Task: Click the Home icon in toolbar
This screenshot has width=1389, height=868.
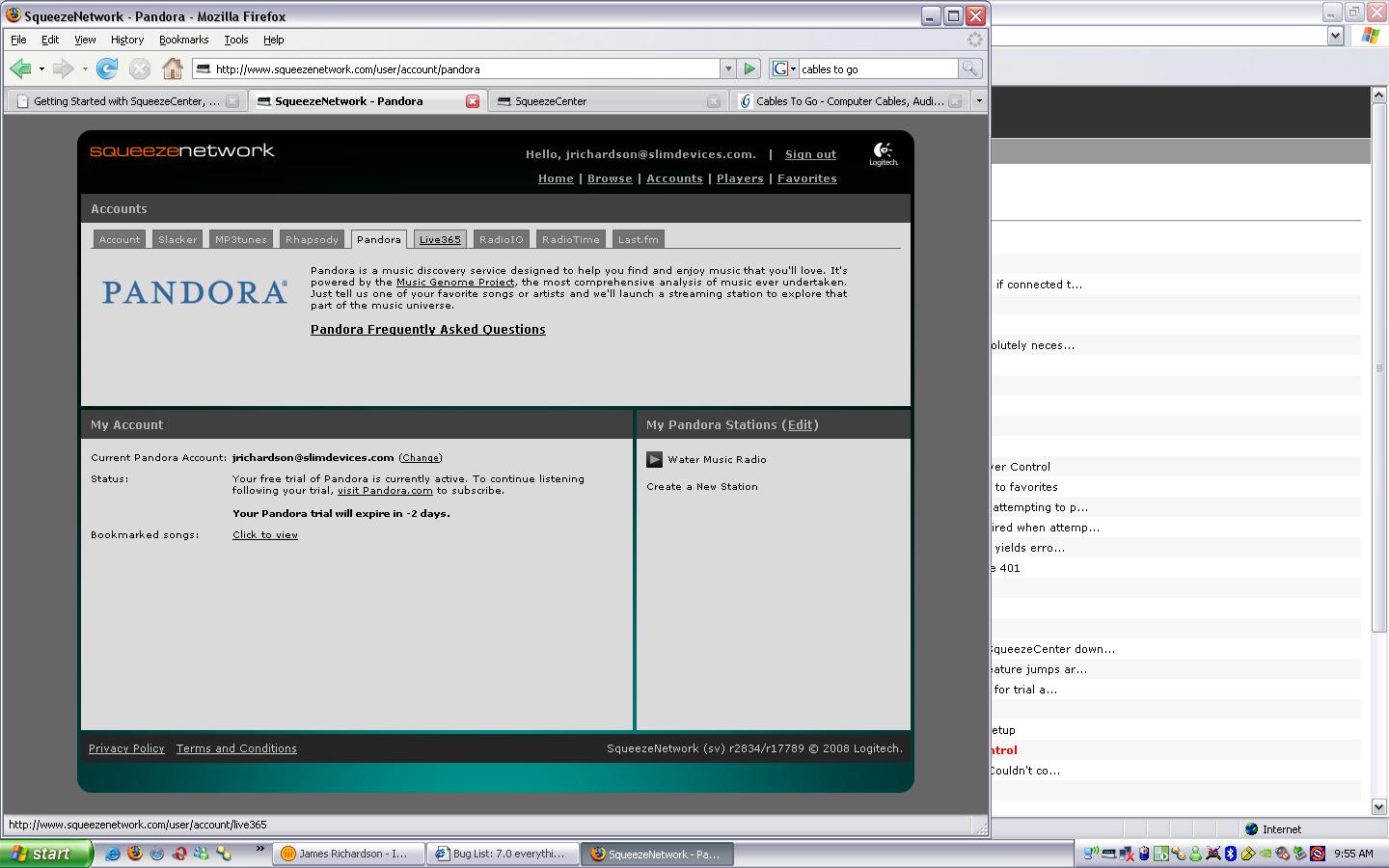Action: [172, 68]
